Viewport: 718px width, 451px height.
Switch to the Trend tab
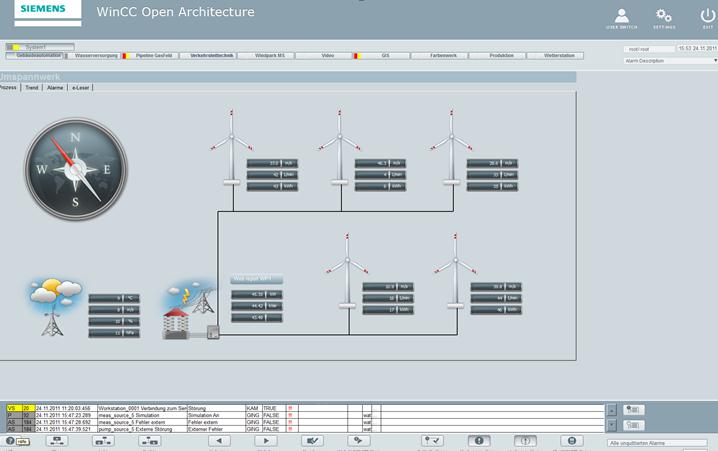[x=32, y=88]
